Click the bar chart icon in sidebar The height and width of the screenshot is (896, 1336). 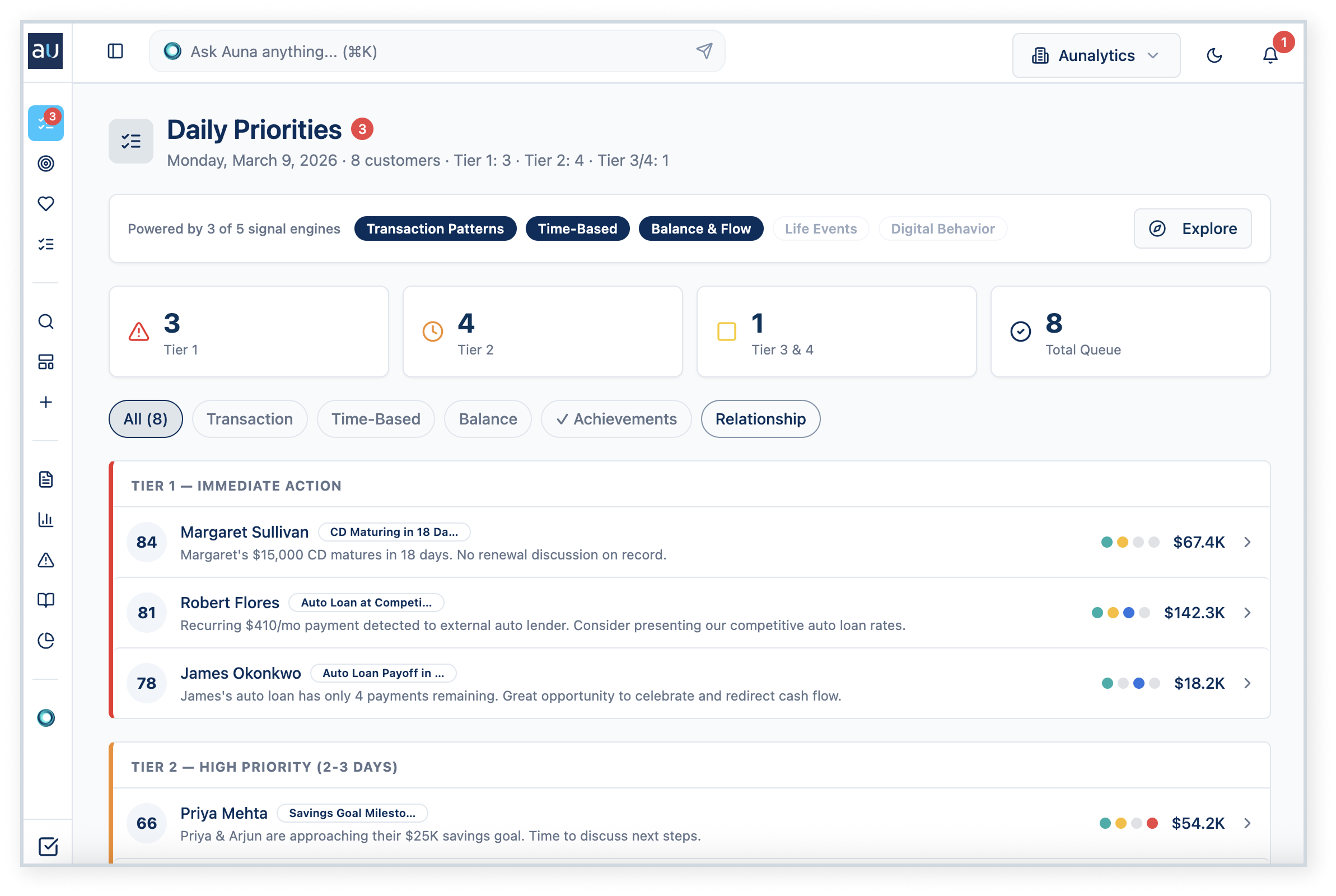click(46, 520)
